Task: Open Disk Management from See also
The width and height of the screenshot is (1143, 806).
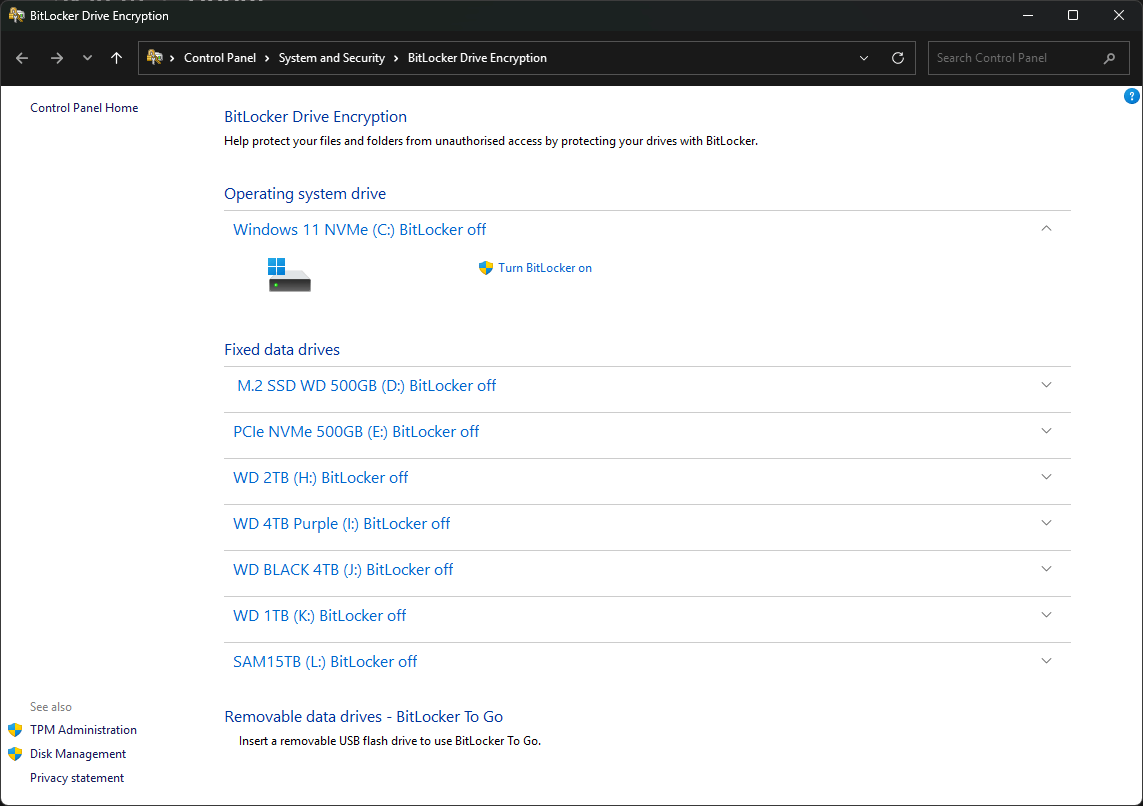Action: [x=78, y=754]
